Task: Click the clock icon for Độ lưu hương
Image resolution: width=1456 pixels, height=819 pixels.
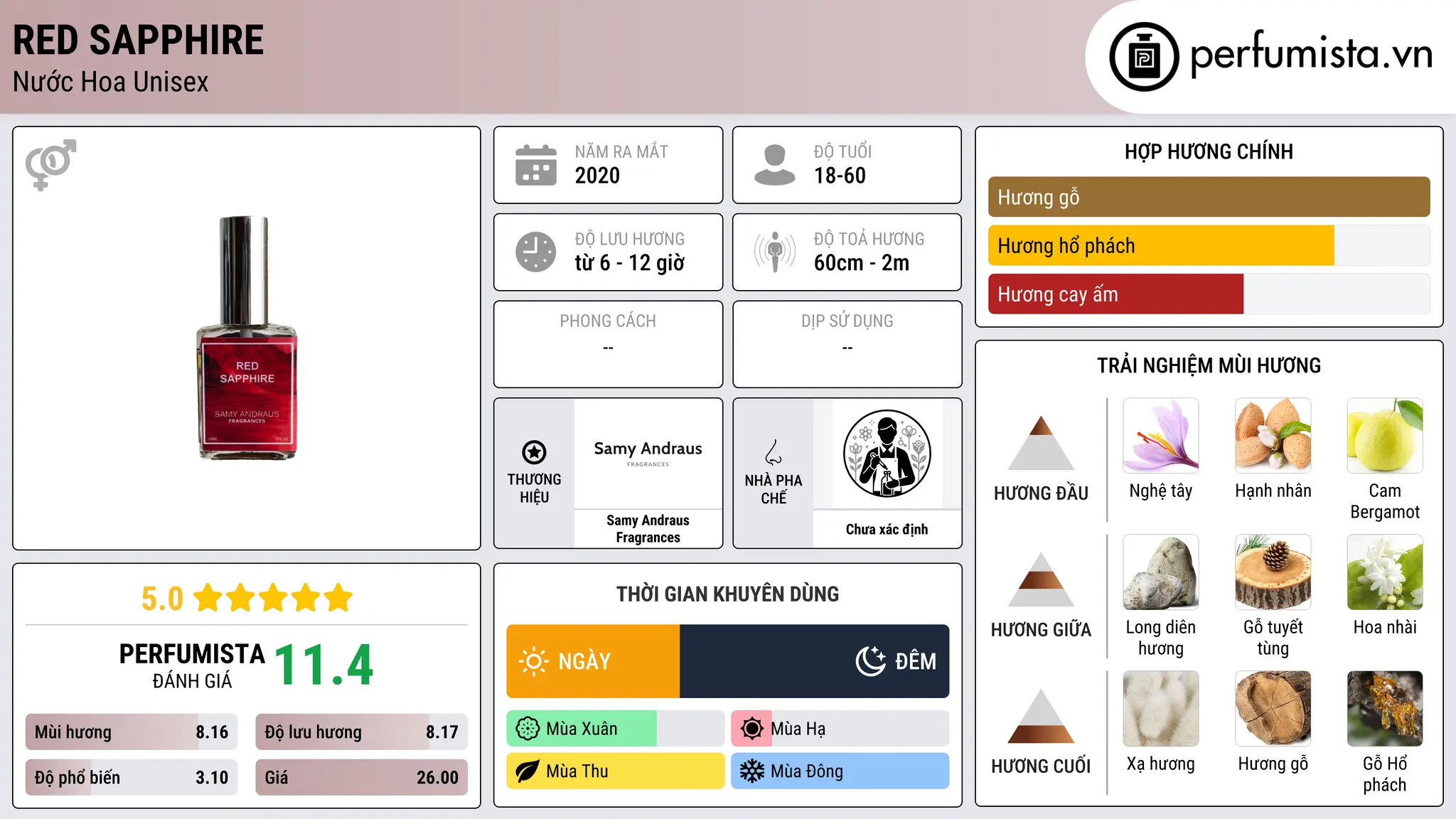Action: [536, 252]
